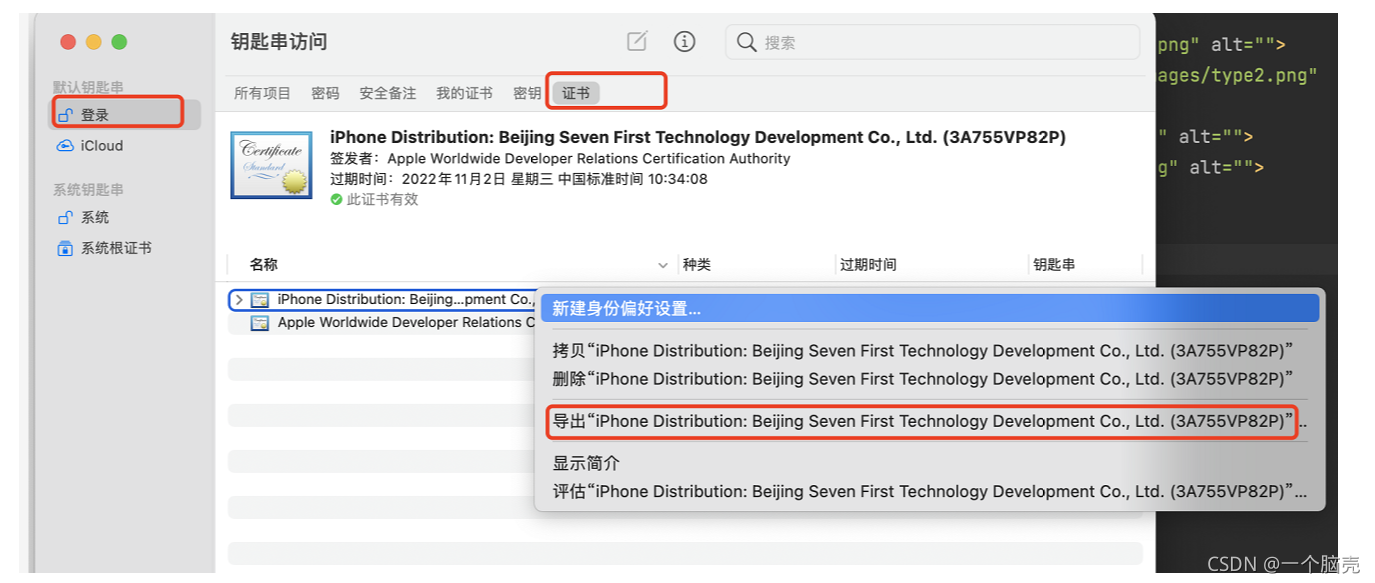
Task: Switch to the 所有项目 tab
Action: tap(262, 93)
